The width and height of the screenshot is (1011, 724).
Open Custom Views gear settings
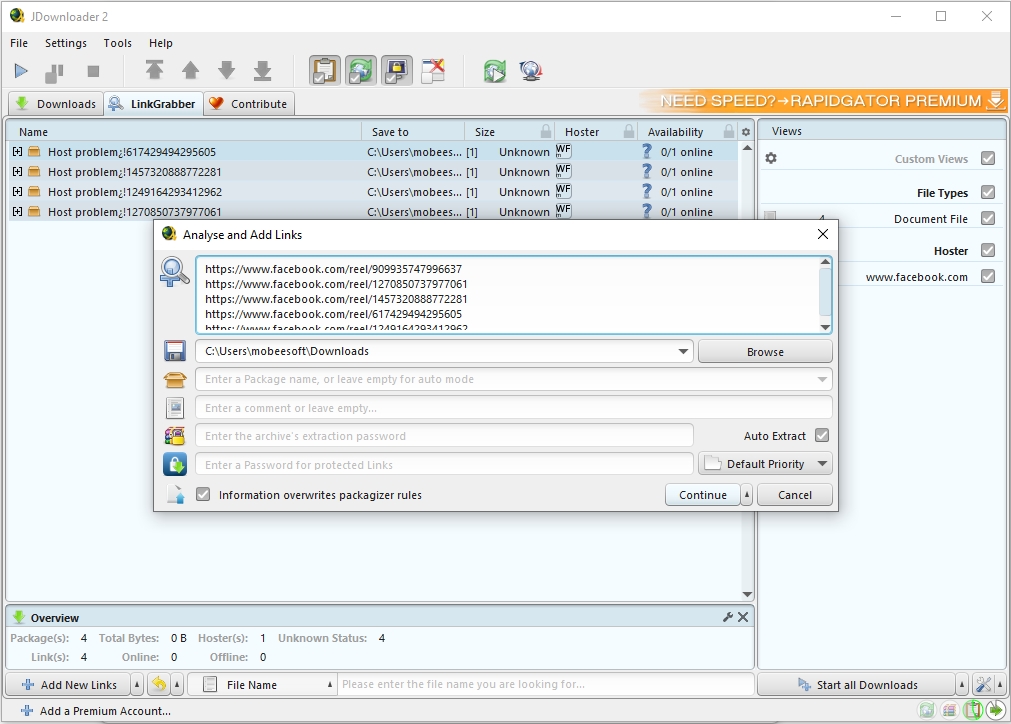coord(771,158)
